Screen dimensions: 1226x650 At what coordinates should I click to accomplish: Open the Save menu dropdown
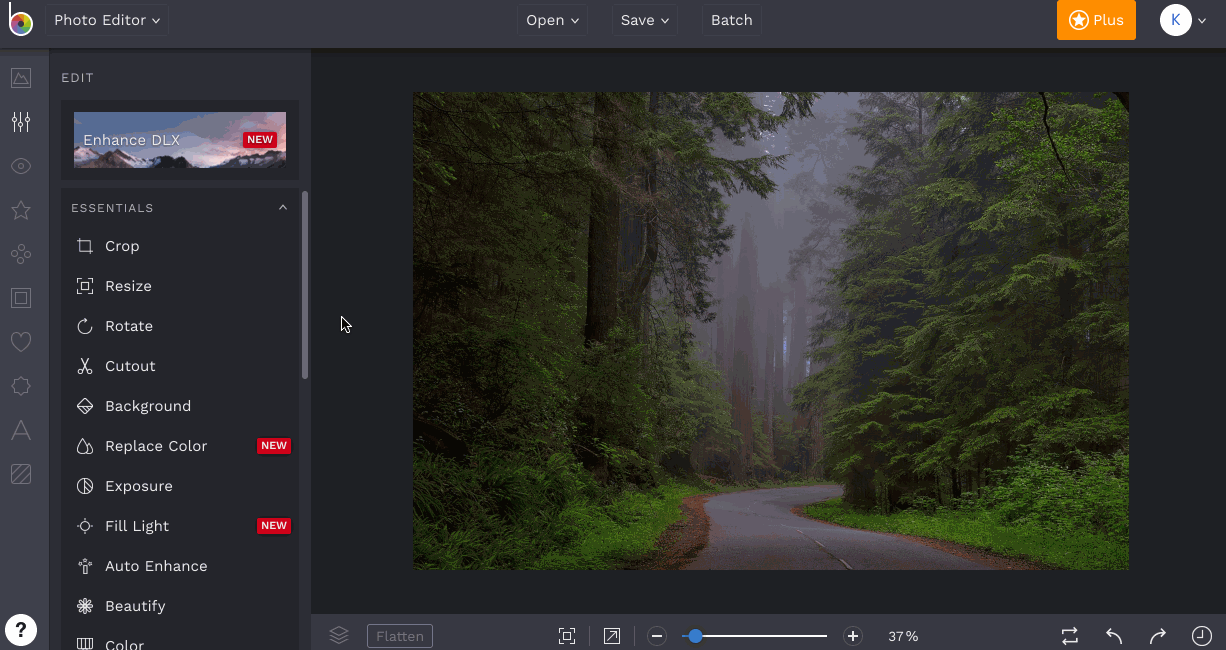point(644,20)
